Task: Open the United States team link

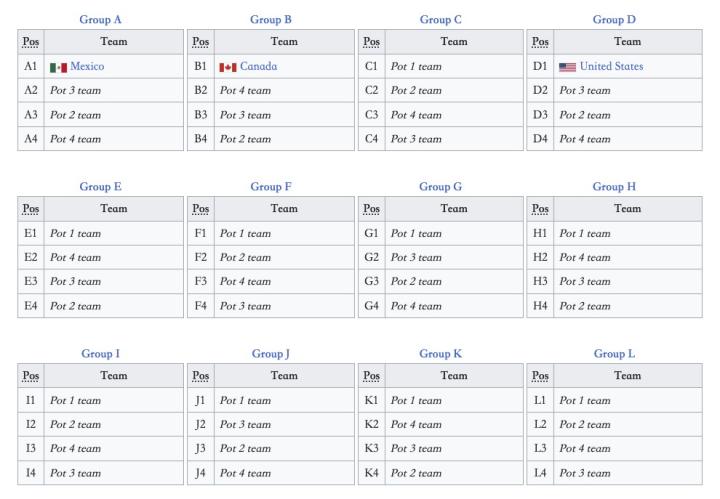Action: coord(611,67)
